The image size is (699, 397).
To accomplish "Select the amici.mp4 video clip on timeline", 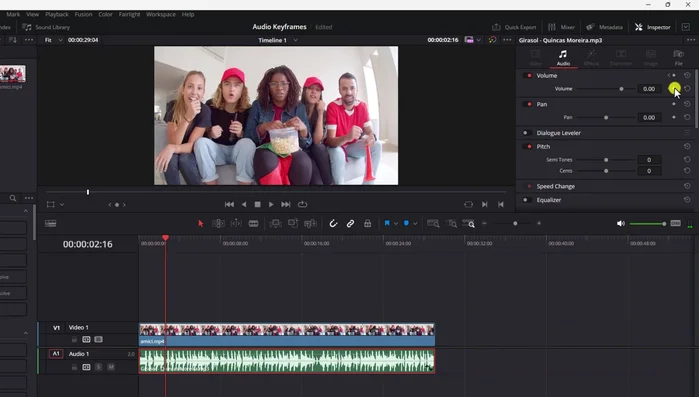I will [287, 335].
